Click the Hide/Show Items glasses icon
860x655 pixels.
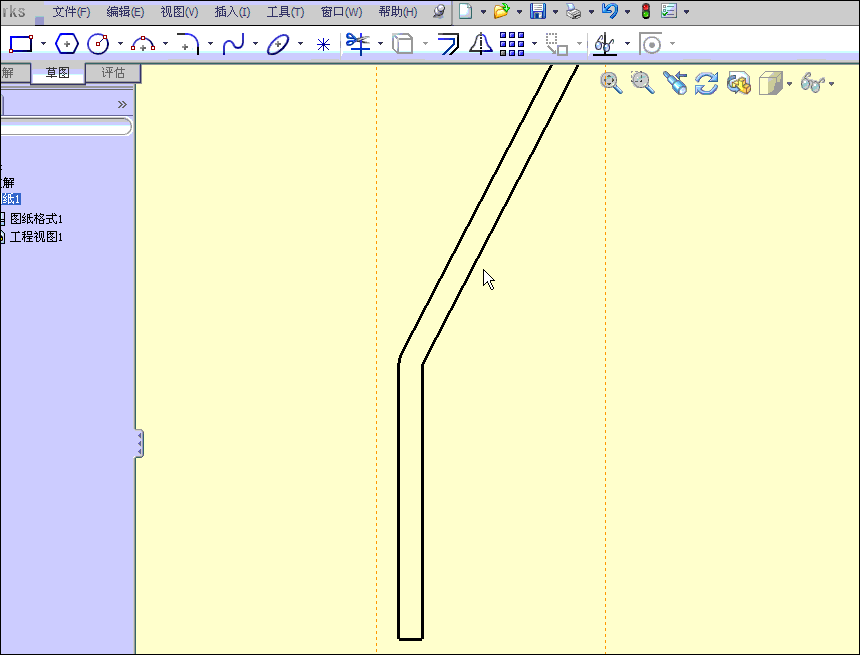point(813,83)
